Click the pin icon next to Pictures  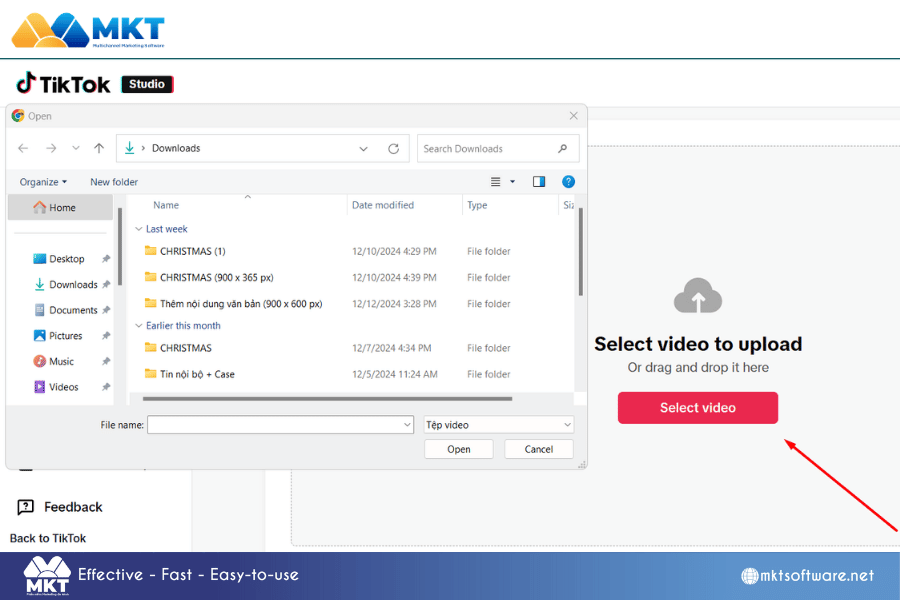[106, 336]
